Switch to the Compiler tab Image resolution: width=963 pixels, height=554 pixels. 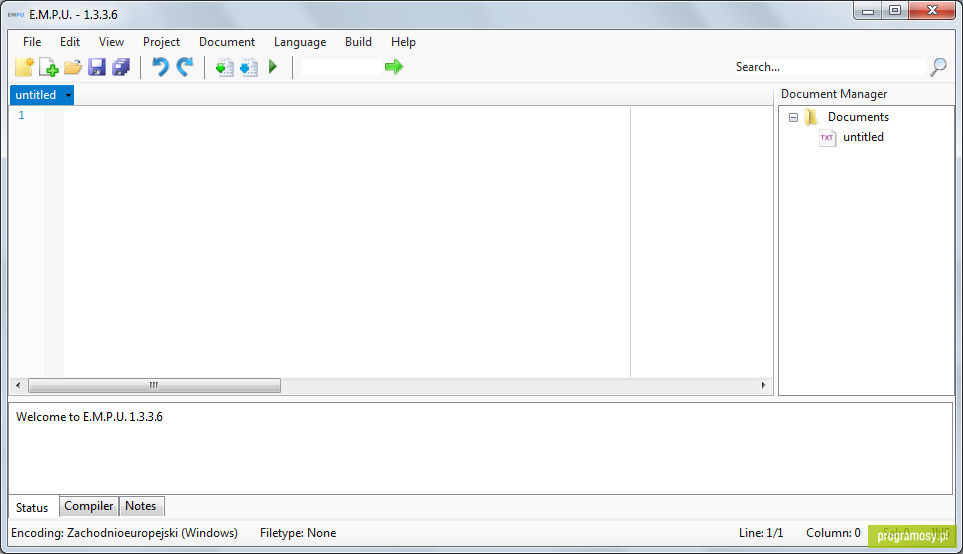pos(88,505)
